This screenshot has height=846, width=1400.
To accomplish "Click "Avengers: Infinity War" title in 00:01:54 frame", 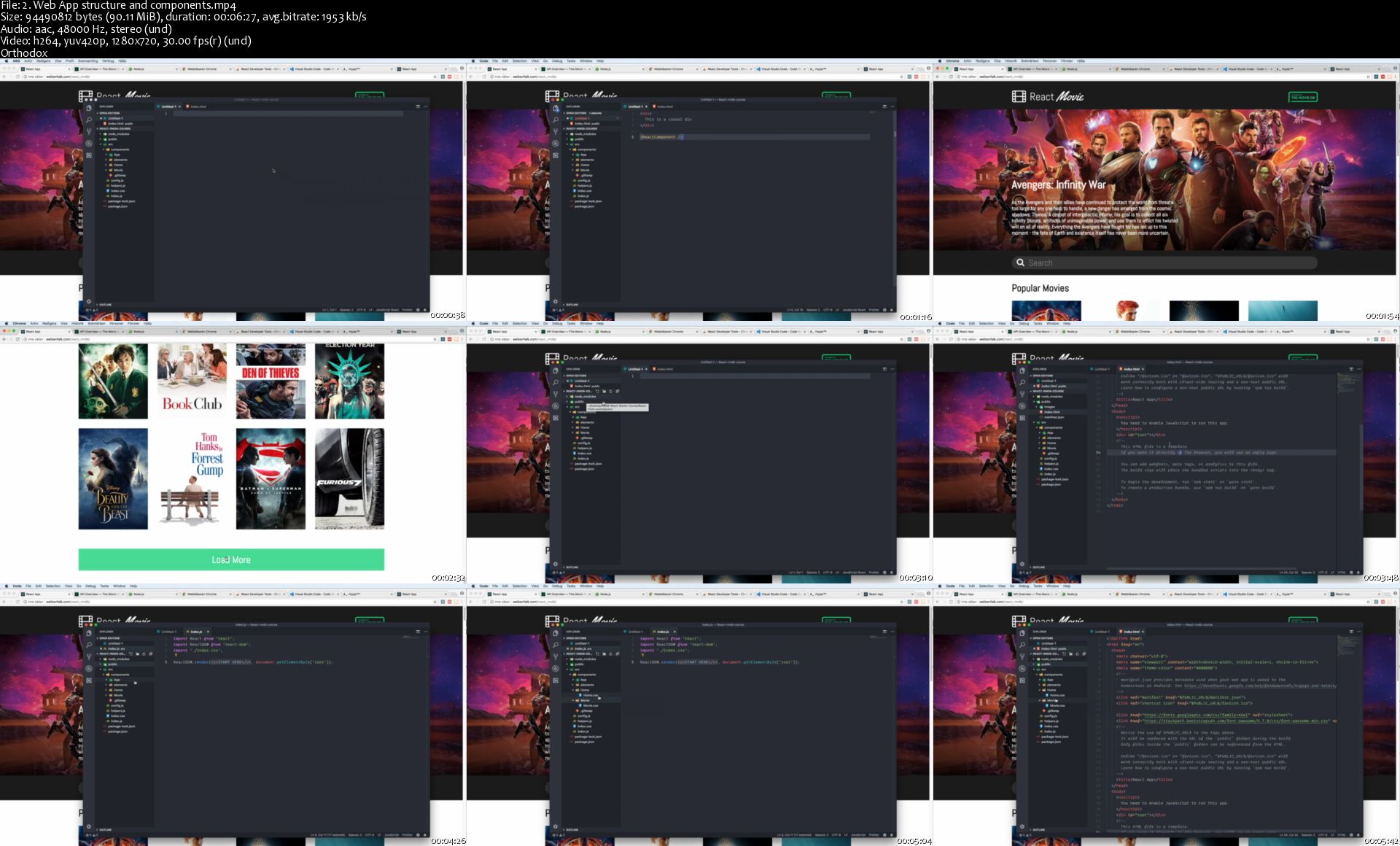I will [1059, 185].
